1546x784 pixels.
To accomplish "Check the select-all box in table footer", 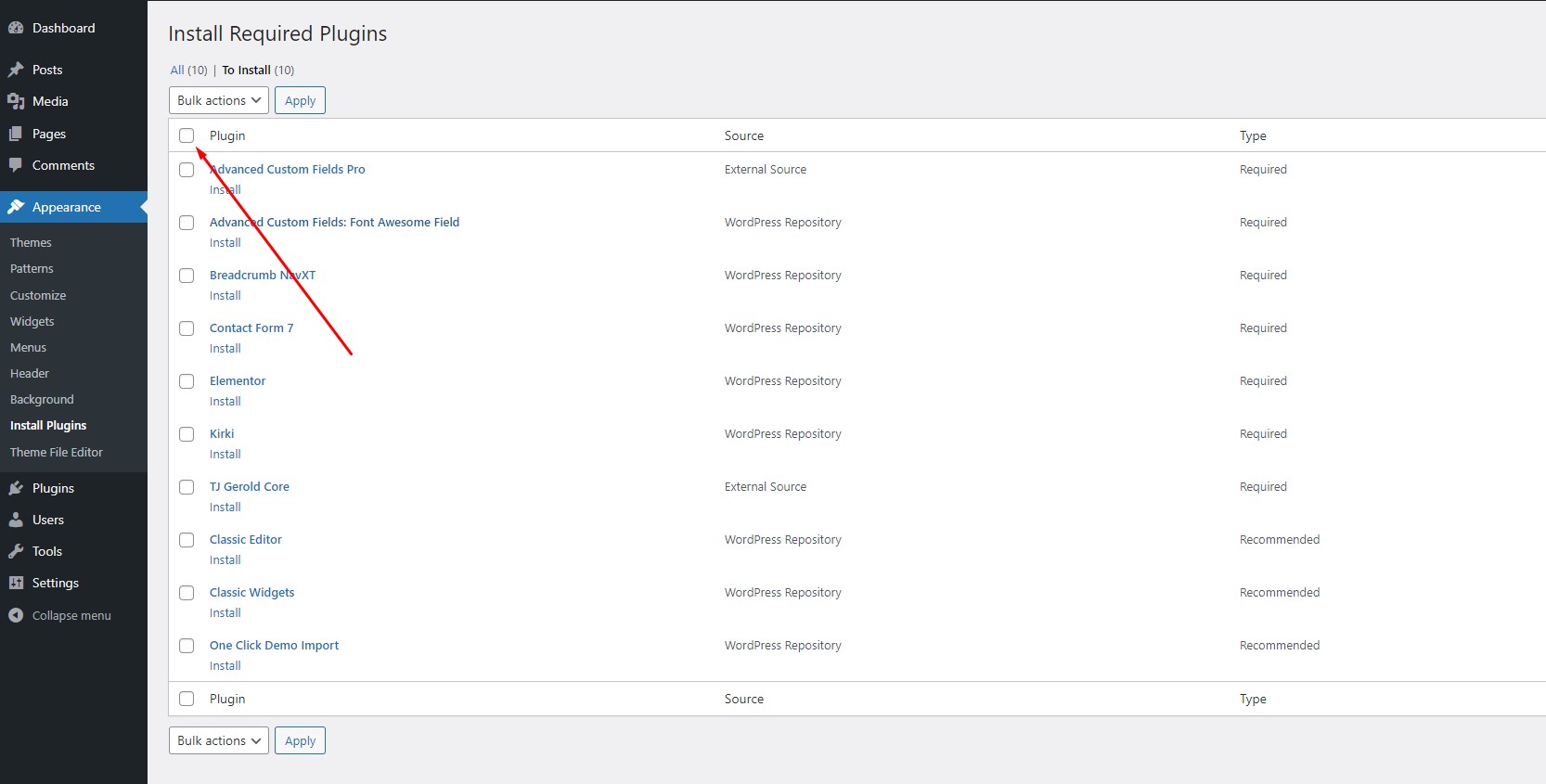I will 187,699.
